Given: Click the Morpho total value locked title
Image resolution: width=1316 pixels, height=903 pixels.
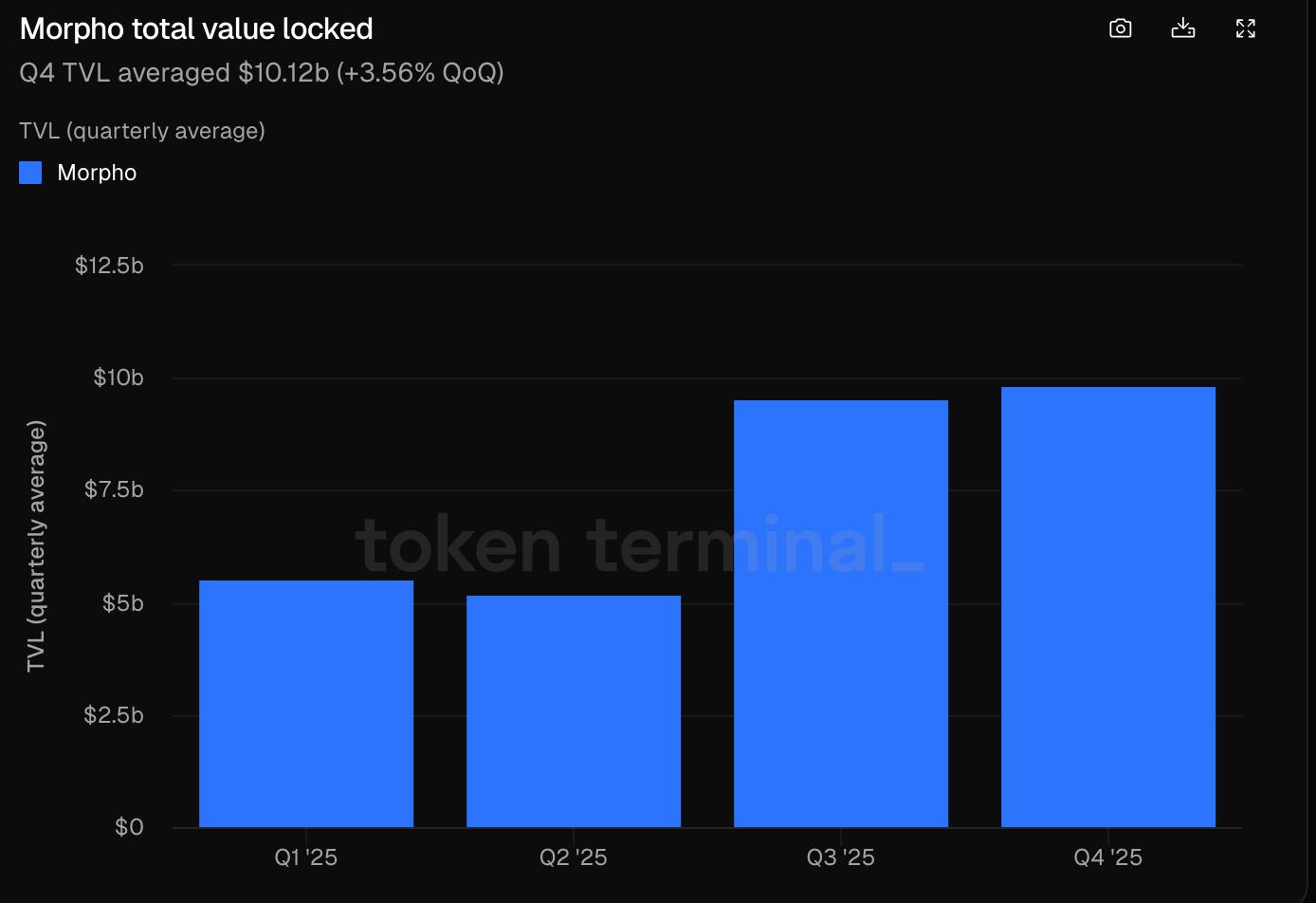Looking at the screenshot, I should 196,28.
